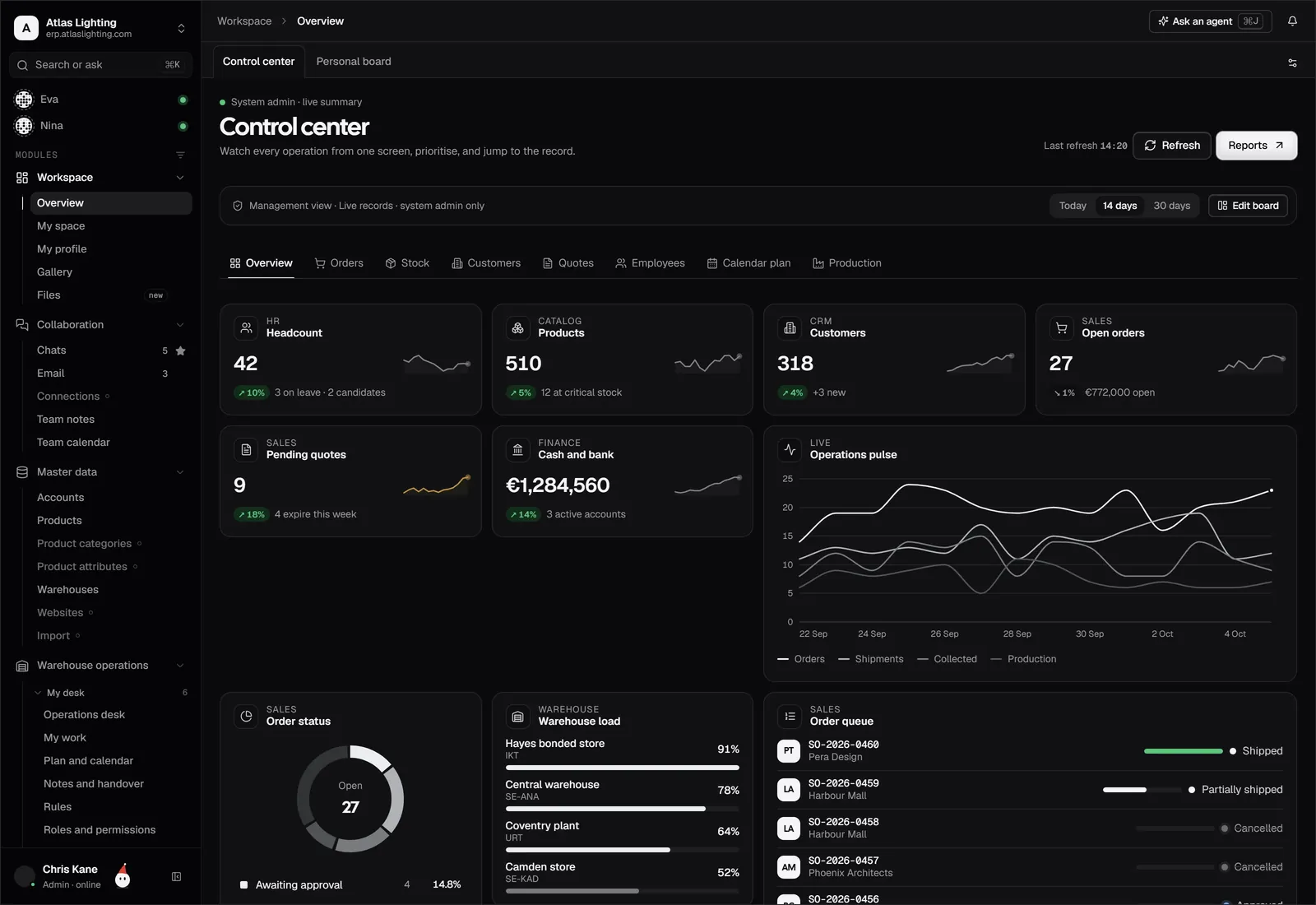This screenshot has width=1316, height=905.
Task: Collapse sidebar using panel icon
Action: coord(176,877)
